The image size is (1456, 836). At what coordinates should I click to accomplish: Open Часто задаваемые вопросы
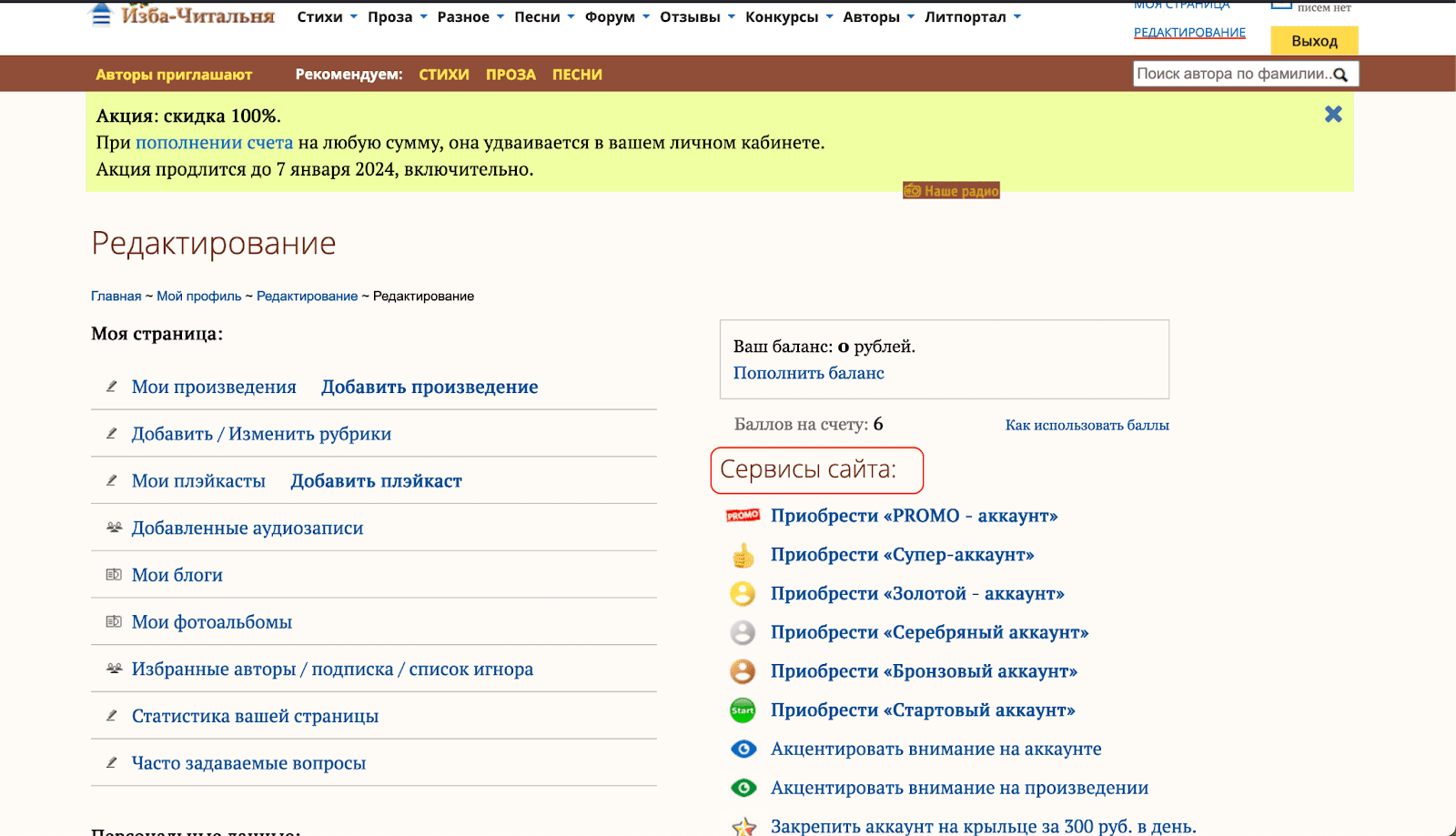pos(248,763)
